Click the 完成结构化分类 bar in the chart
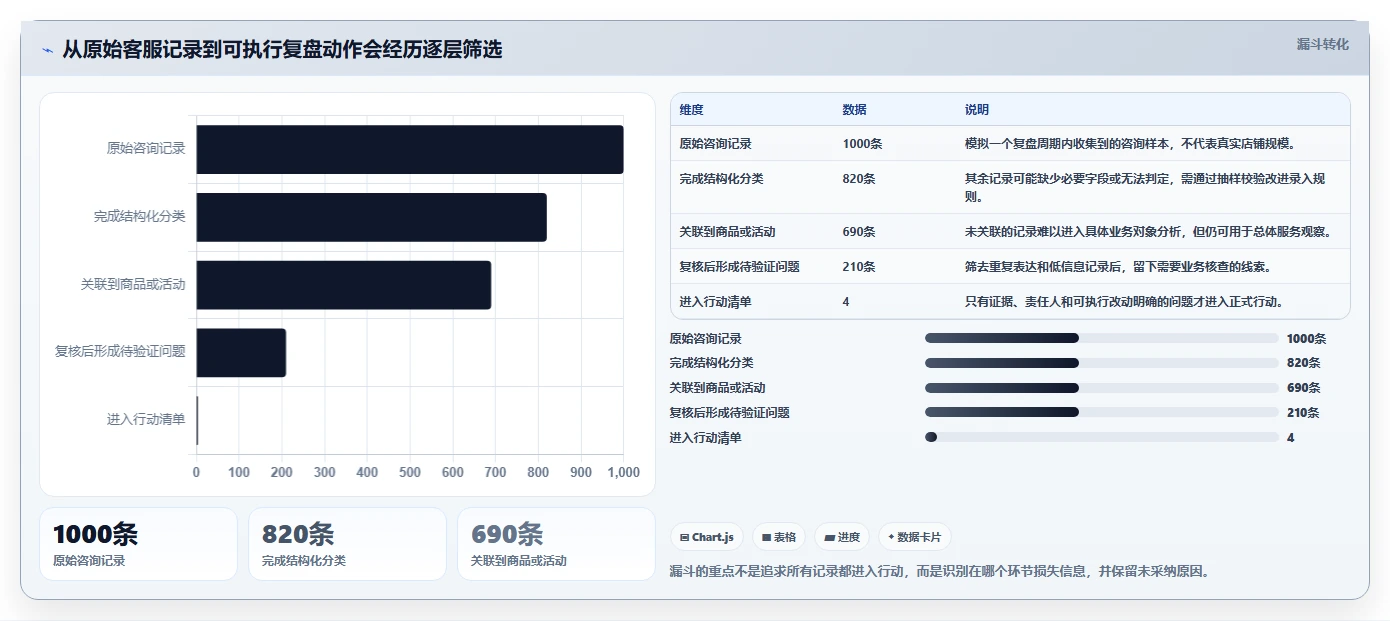This screenshot has width=1390, height=621. (372, 217)
